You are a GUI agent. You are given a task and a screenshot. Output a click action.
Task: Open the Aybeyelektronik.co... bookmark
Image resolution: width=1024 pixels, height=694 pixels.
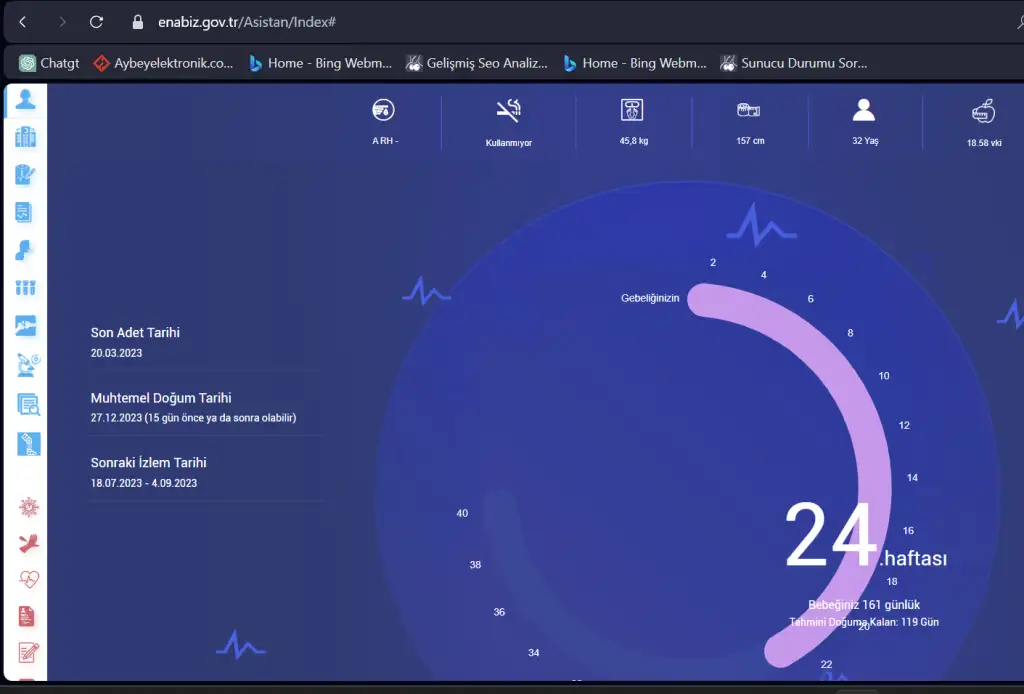(x=163, y=63)
